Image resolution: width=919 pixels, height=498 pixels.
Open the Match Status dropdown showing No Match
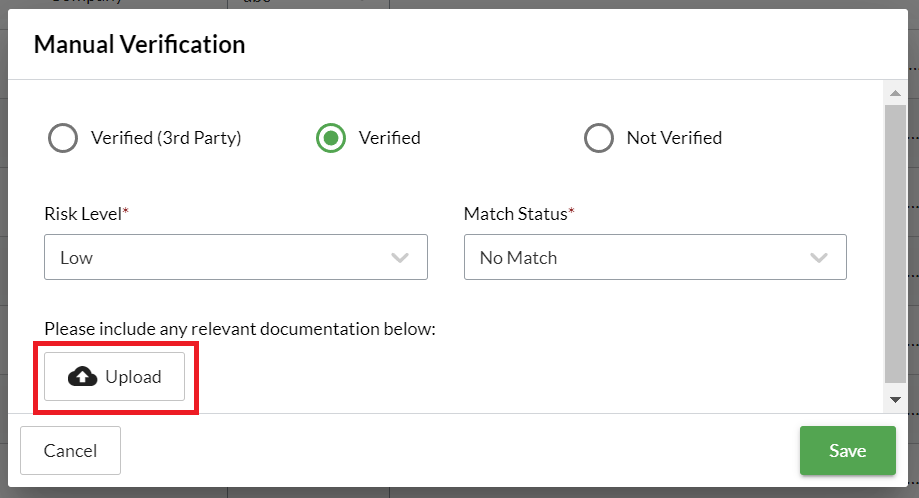655,257
